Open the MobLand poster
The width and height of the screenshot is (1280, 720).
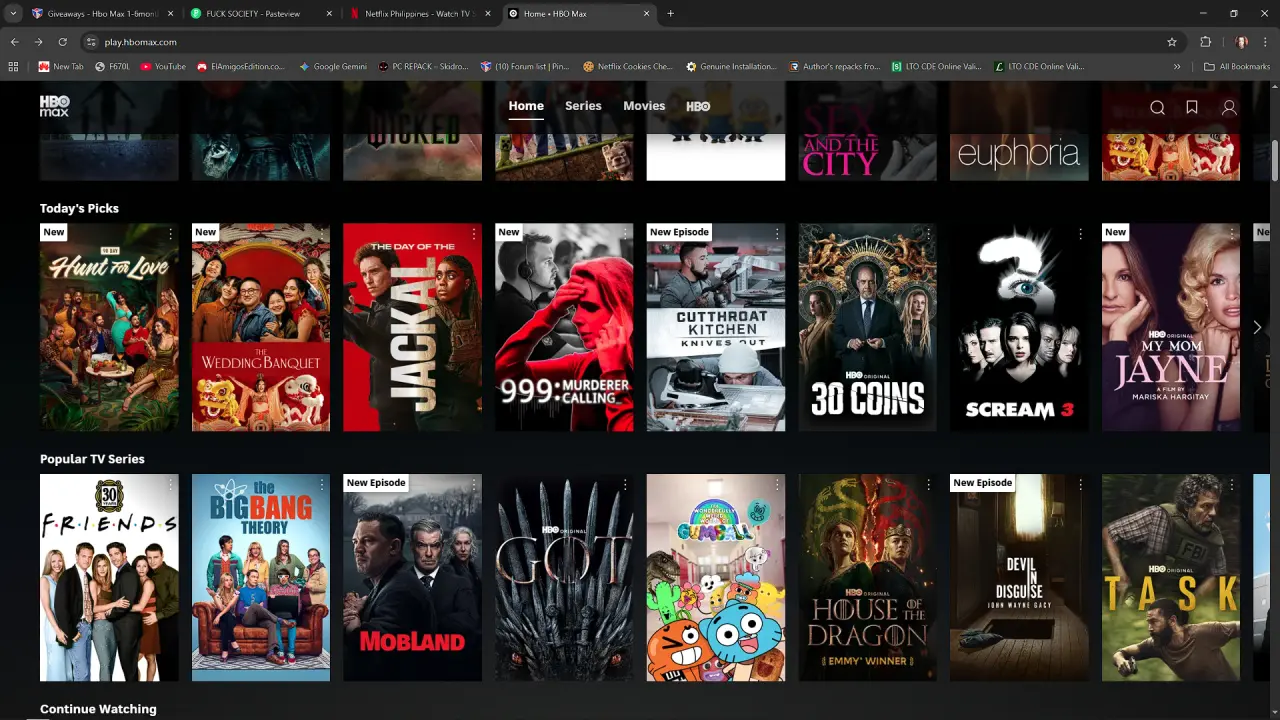pyautogui.click(x=412, y=578)
